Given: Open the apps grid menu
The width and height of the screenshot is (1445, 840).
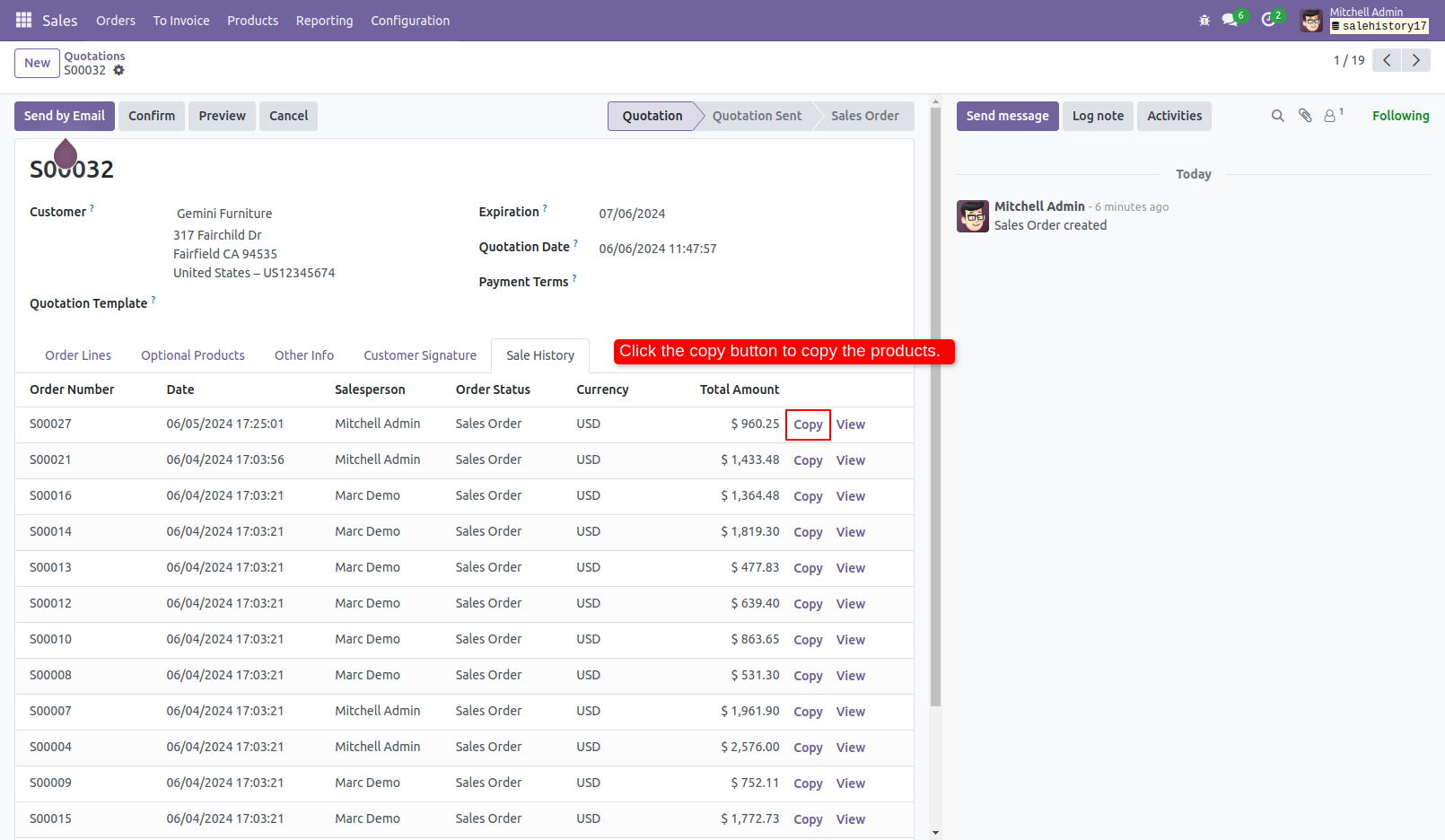Looking at the screenshot, I should click(23, 20).
